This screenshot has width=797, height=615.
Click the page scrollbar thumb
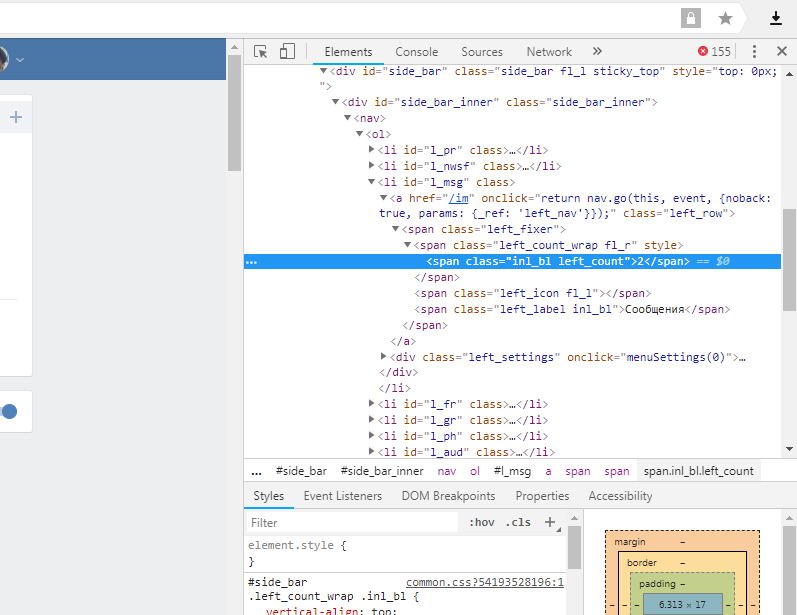click(x=234, y=113)
